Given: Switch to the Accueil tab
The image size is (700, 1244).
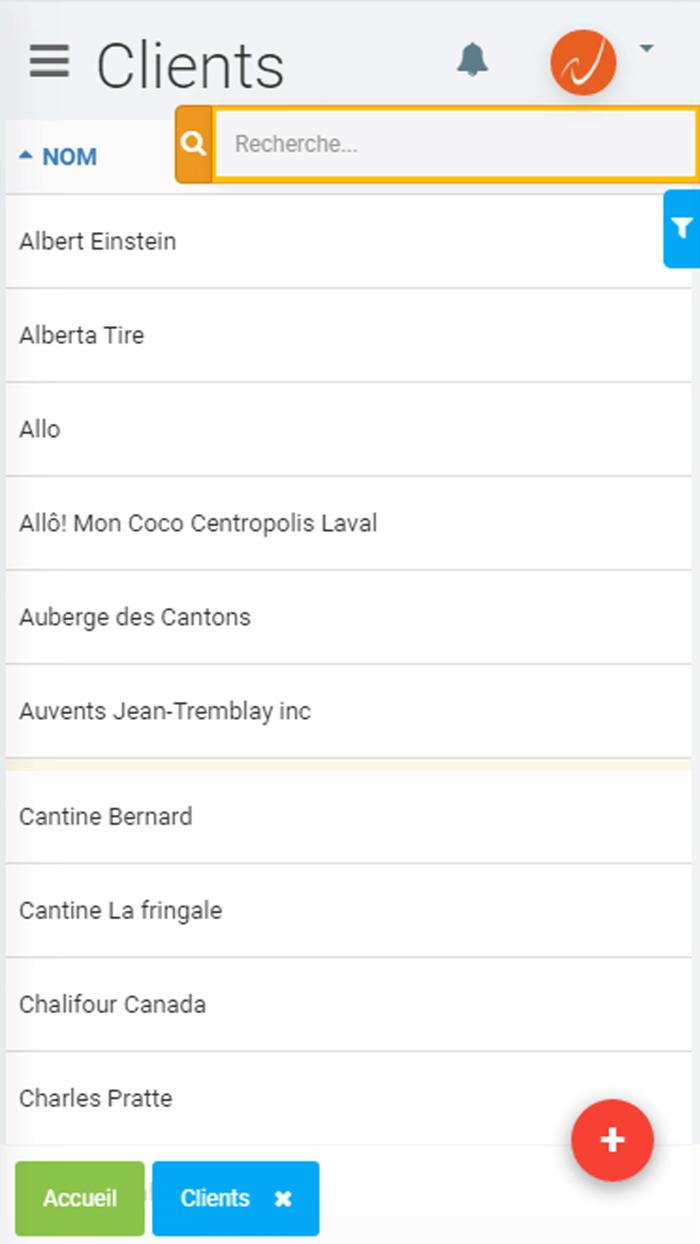Looking at the screenshot, I should [x=79, y=1198].
